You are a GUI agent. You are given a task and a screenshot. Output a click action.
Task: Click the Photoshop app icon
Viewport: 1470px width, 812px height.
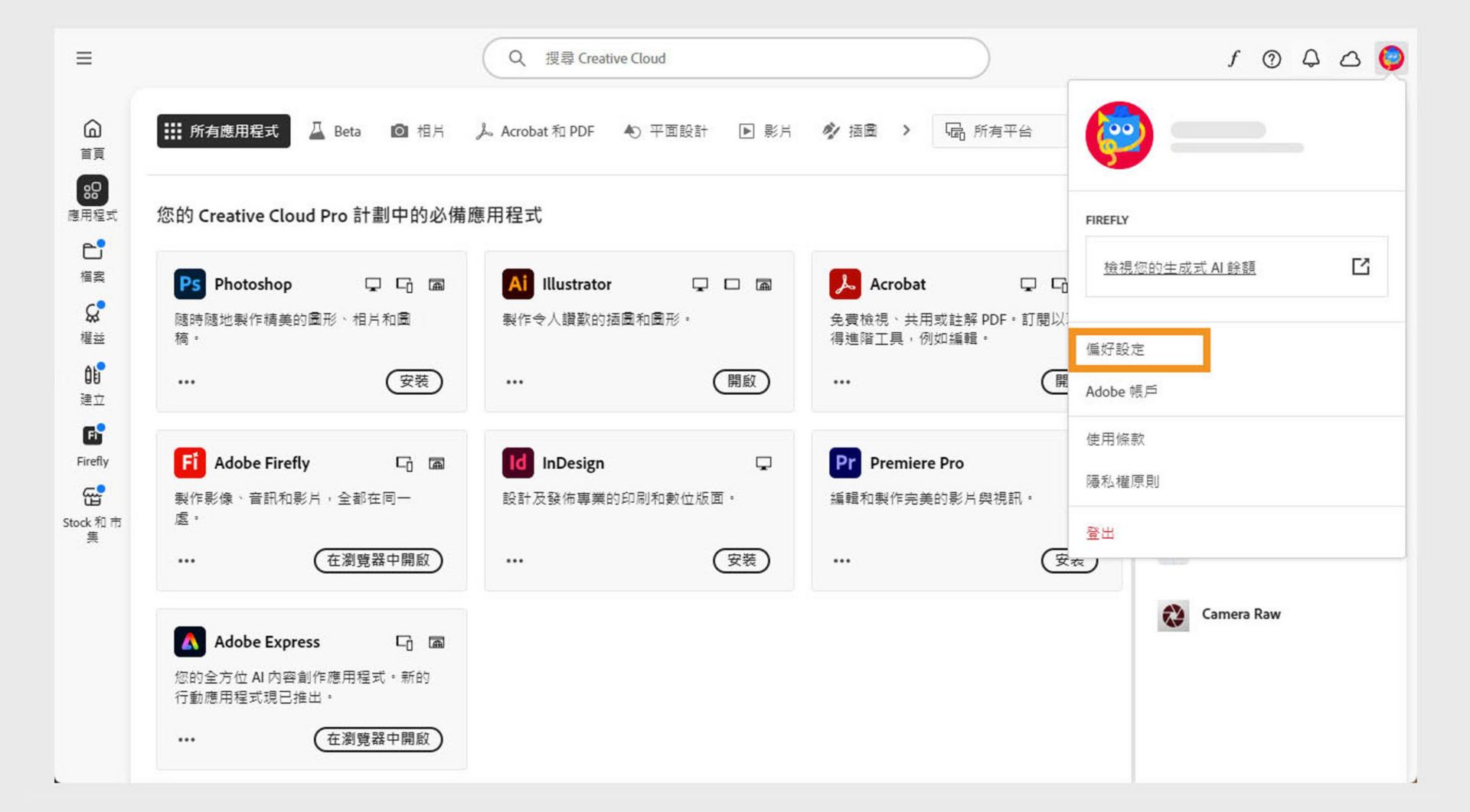coord(189,284)
